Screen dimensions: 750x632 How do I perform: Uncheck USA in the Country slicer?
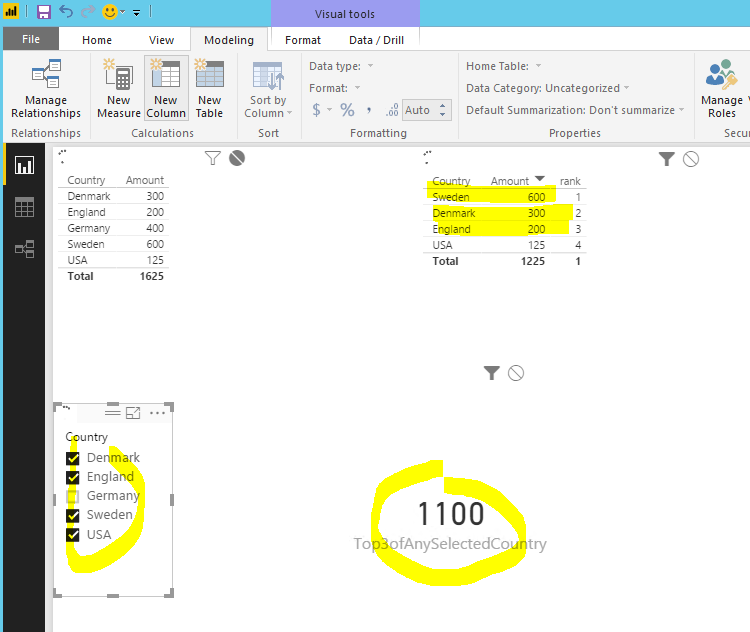click(73, 535)
